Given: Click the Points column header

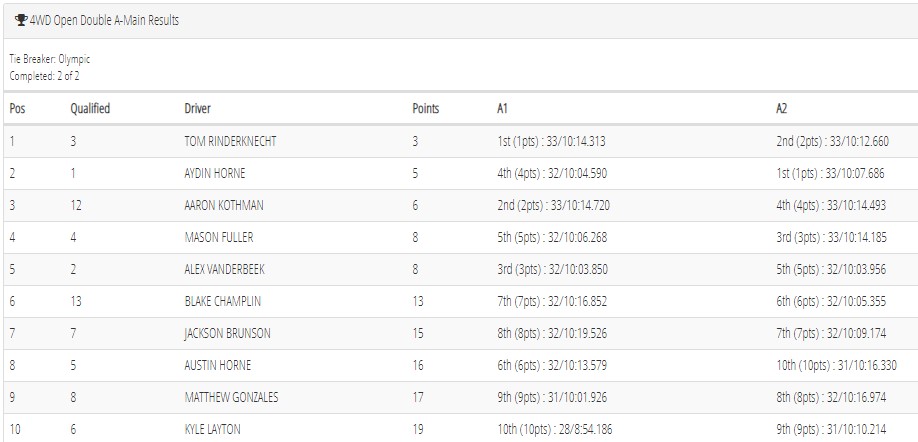Looking at the screenshot, I should click(x=426, y=108).
